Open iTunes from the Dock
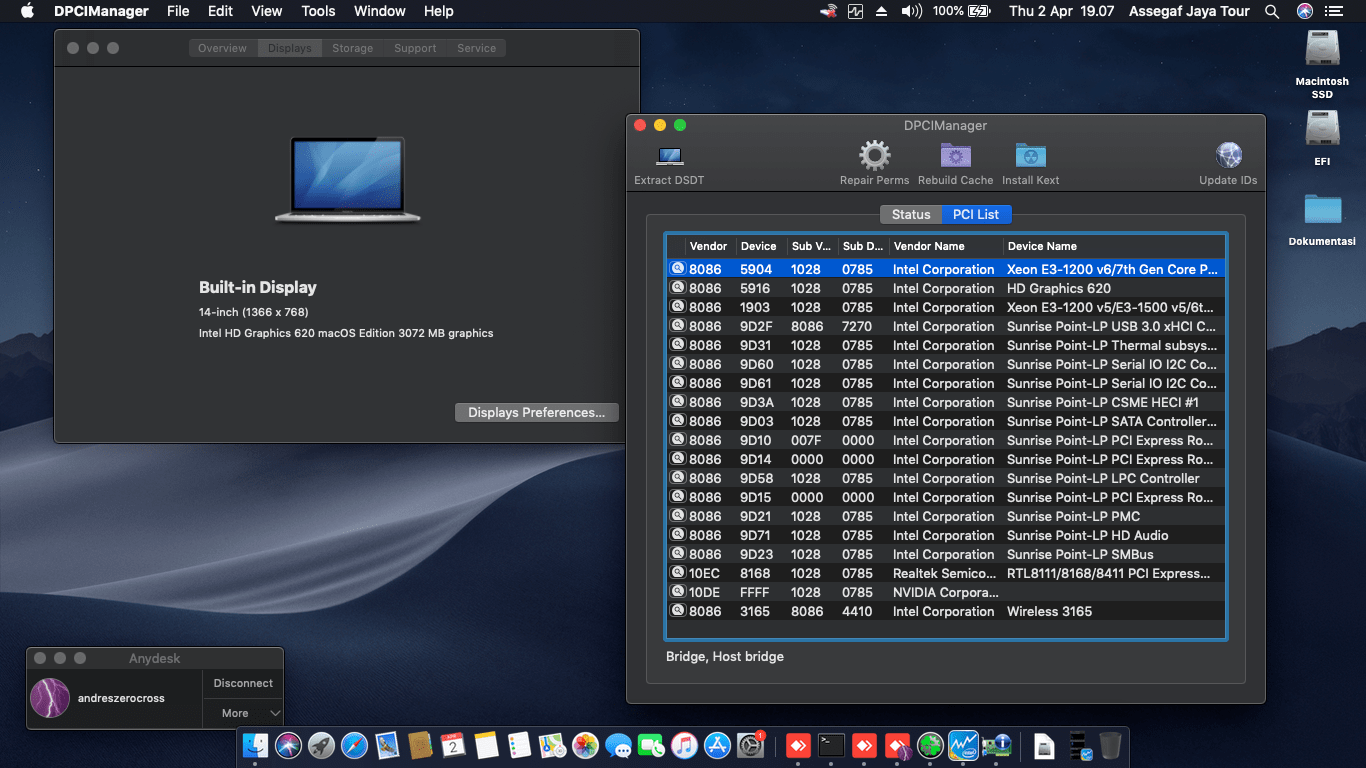Viewport: 1366px width, 768px height. pyautogui.click(x=684, y=745)
